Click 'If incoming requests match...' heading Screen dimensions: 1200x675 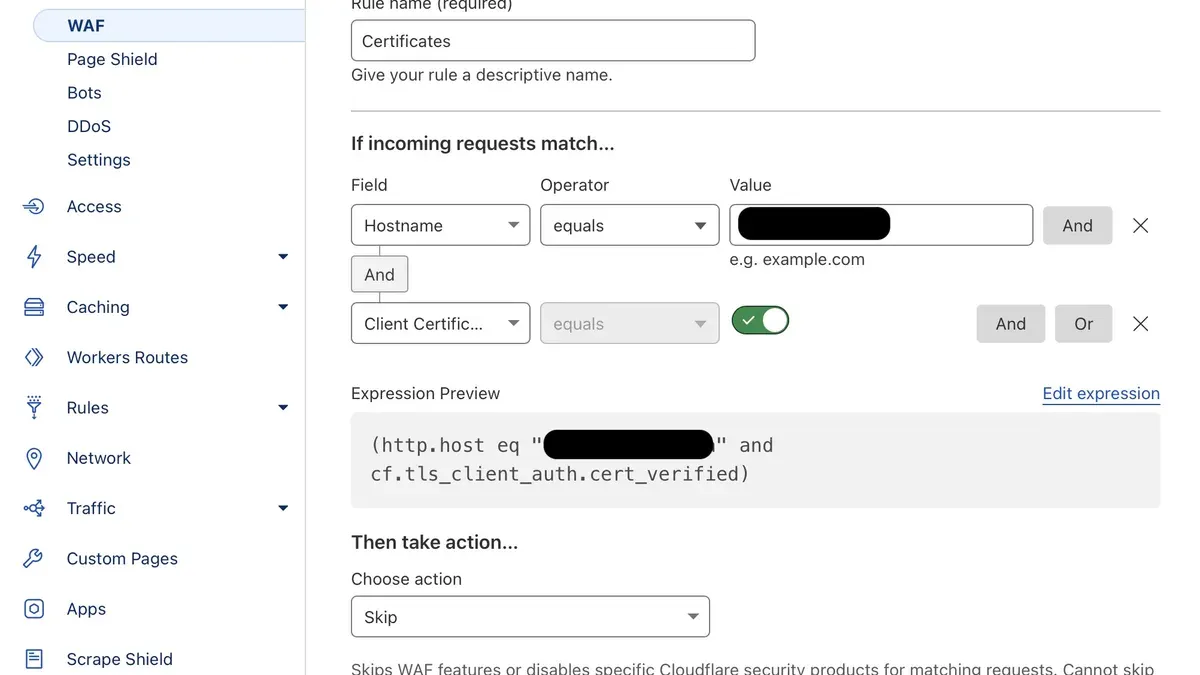(482, 144)
